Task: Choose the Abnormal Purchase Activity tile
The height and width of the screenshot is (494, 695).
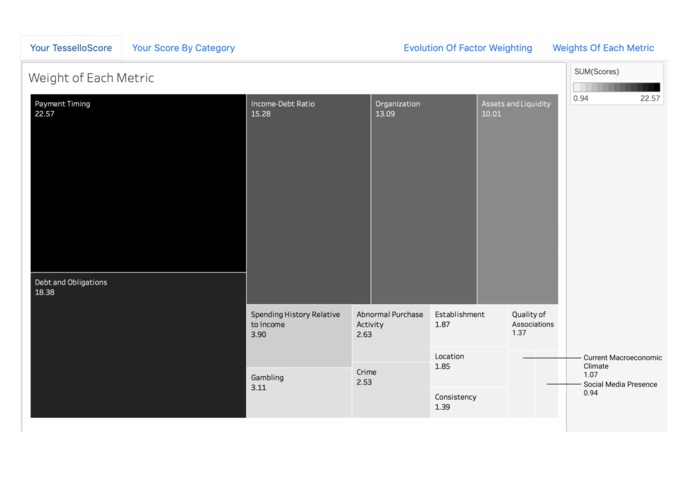Action: 391,333
